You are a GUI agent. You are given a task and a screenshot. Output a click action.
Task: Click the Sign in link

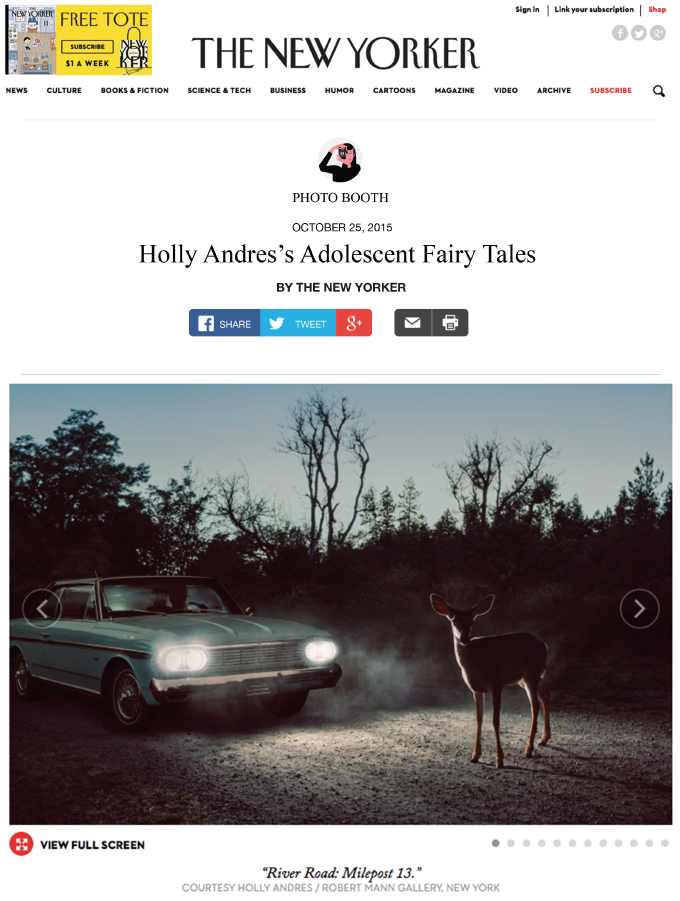pos(527,10)
